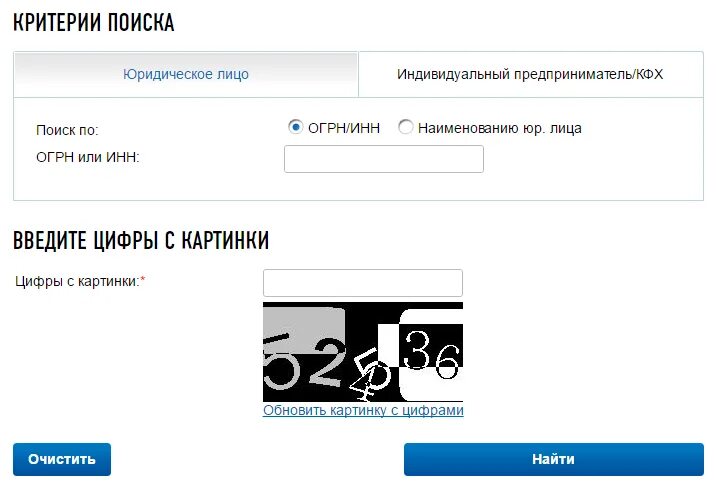This screenshot has width=718, height=483.
Task: Choose the Наименованию юр. лица radio button
Action: coord(405,127)
